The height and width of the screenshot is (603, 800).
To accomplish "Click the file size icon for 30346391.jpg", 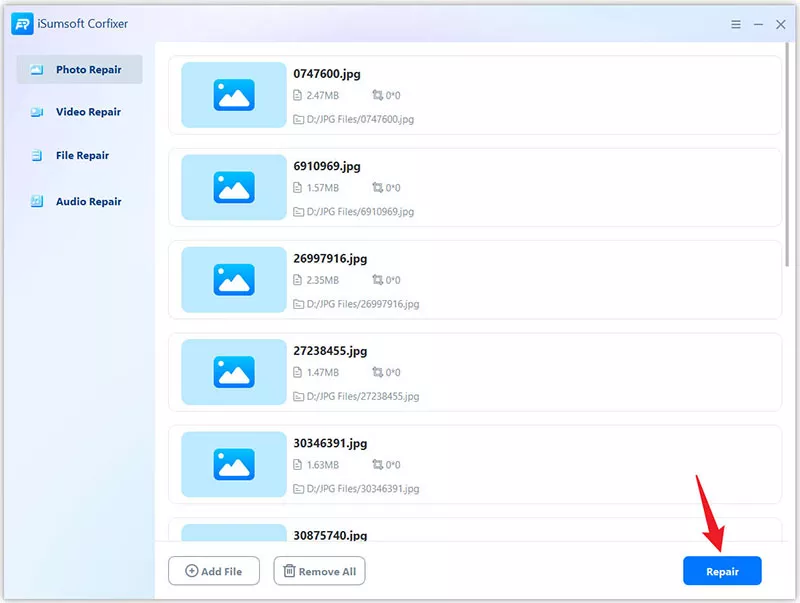I will point(298,465).
